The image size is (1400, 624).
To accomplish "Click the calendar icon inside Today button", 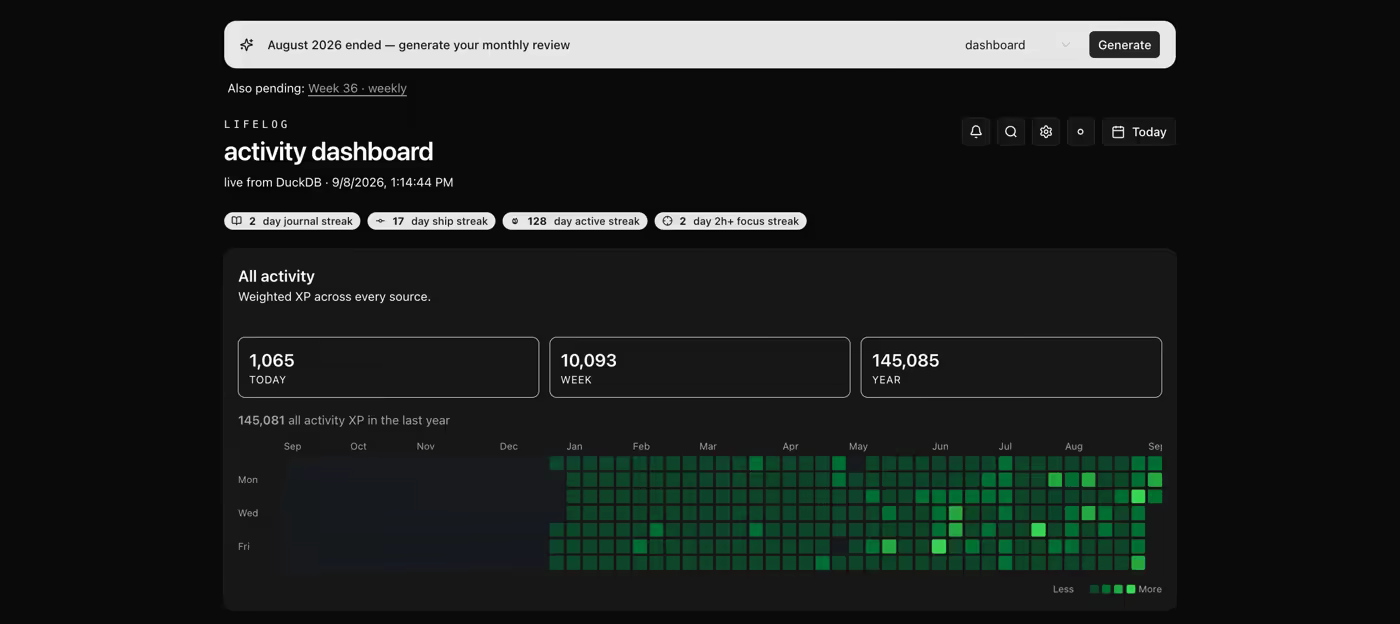I will click(x=1118, y=132).
